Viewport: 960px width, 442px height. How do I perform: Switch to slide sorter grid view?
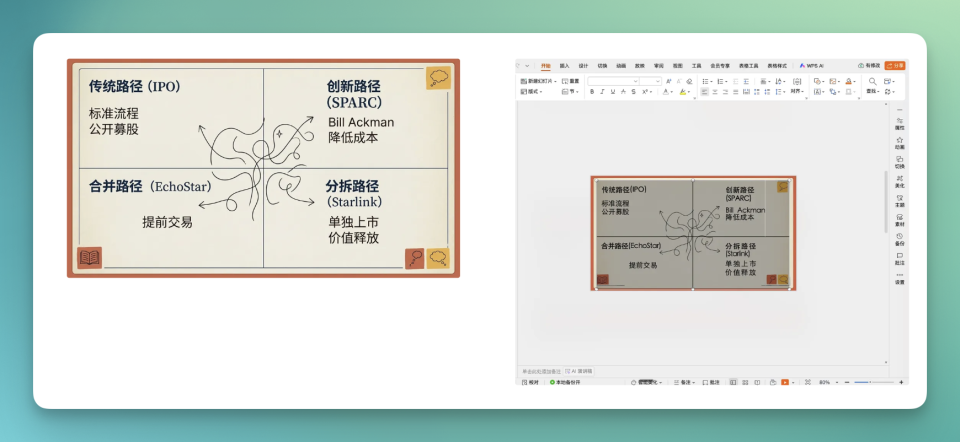pos(745,382)
